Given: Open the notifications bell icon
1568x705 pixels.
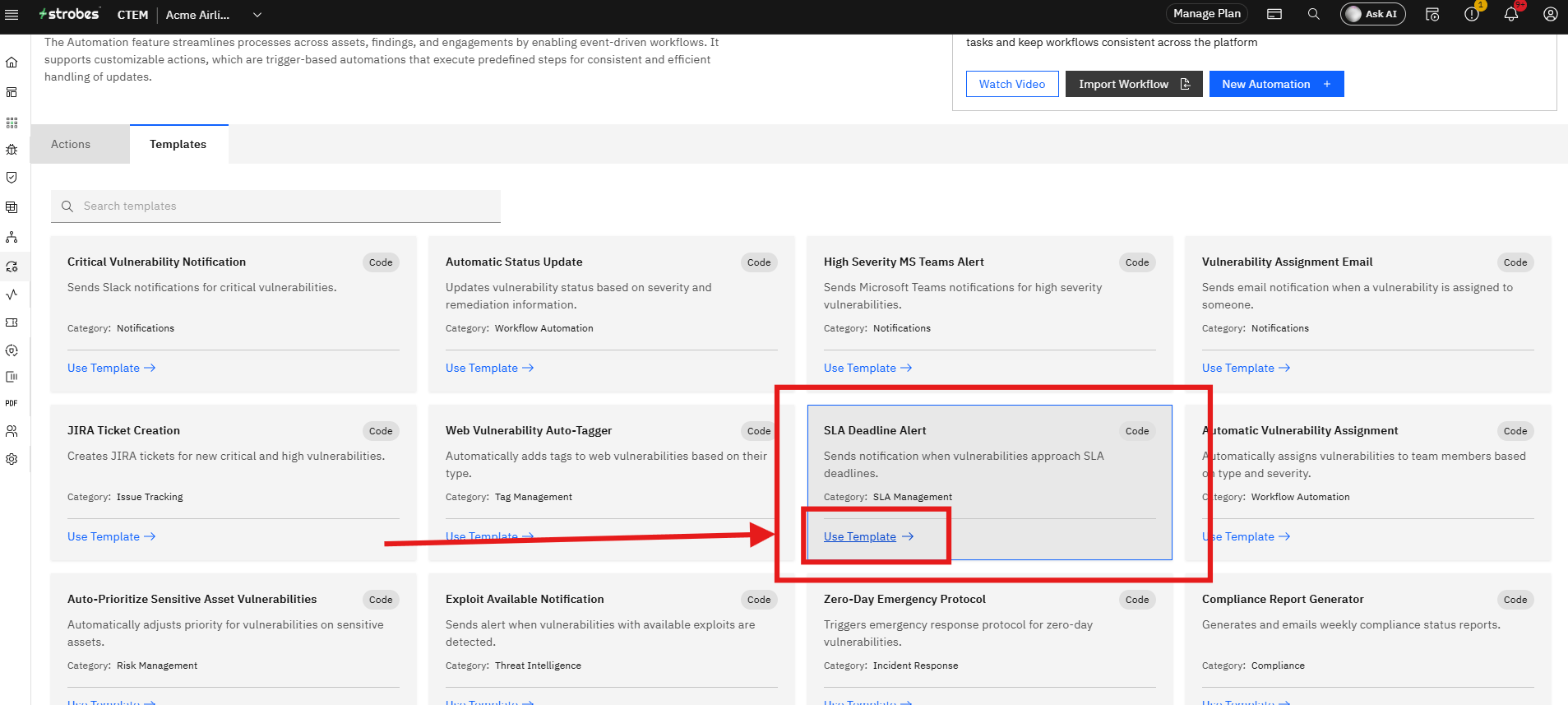Looking at the screenshot, I should (x=1511, y=14).
